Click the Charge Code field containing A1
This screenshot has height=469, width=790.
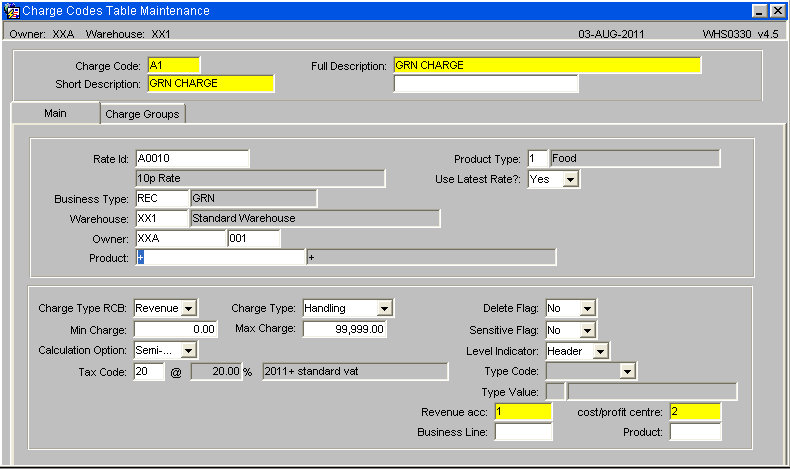174,65
